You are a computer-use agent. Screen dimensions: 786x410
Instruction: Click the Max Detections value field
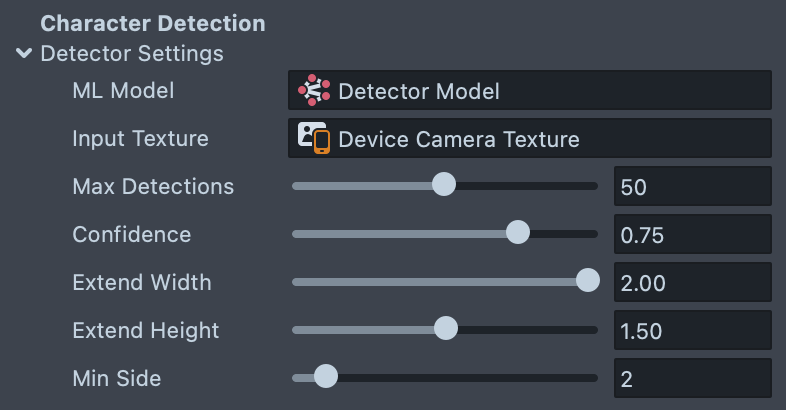(x=692, y=186)
